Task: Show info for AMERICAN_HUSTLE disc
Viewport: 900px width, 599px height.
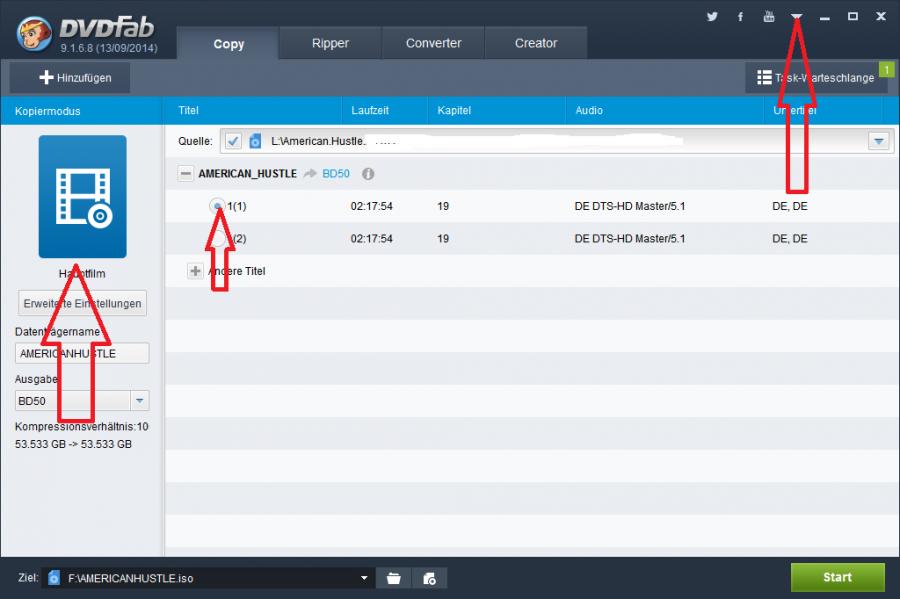Action: [368, 173]
